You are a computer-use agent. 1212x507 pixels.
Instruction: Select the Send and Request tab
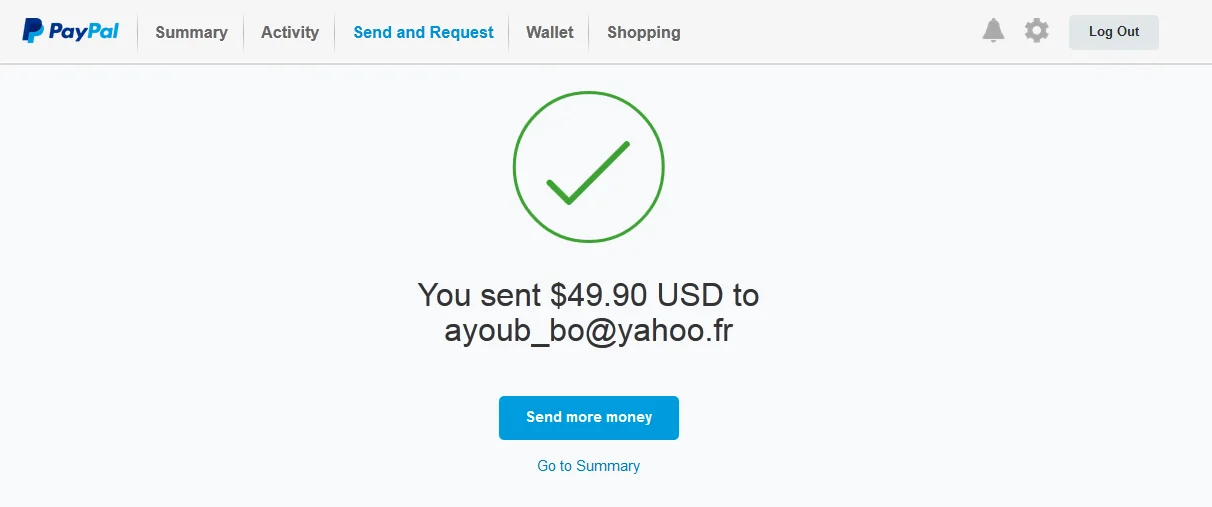click(423, 32)
